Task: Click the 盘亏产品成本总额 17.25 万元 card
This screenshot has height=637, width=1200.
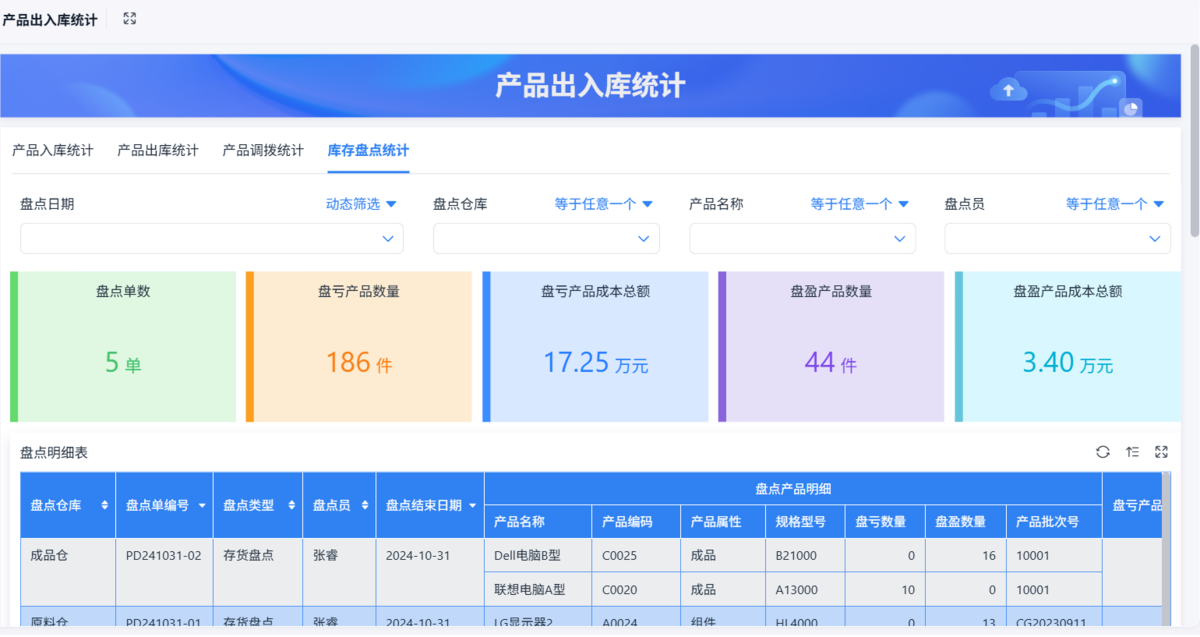Action: tap(595, 347)
